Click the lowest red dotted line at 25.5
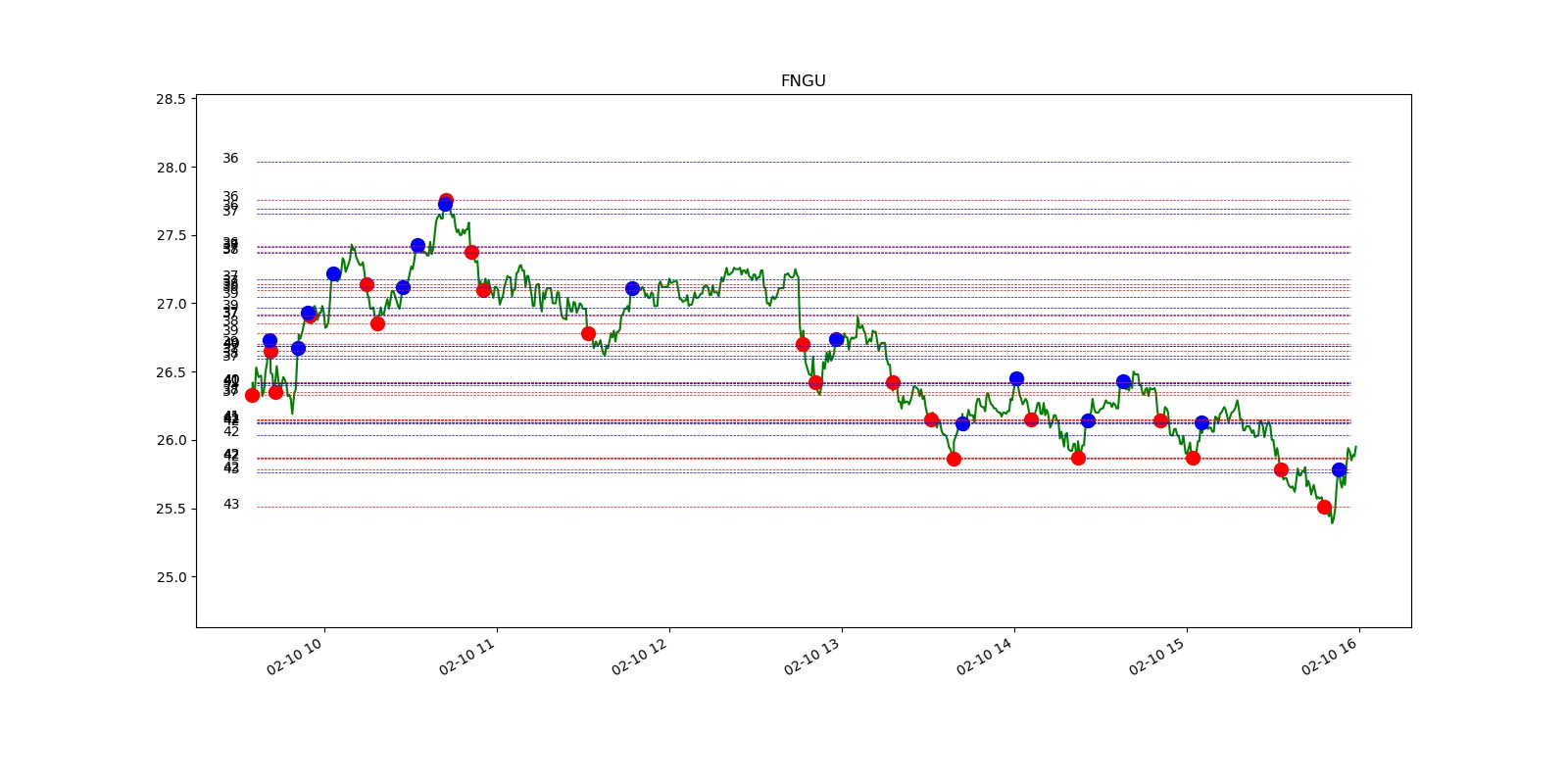The image size is (1568, 784). [x=804, y=507]
